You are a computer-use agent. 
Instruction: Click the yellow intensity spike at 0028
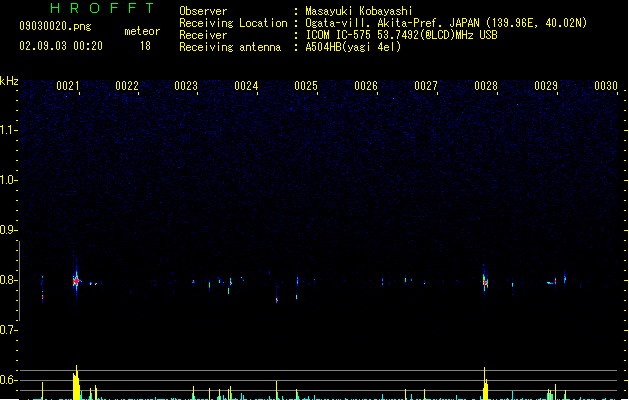[485, 383]
